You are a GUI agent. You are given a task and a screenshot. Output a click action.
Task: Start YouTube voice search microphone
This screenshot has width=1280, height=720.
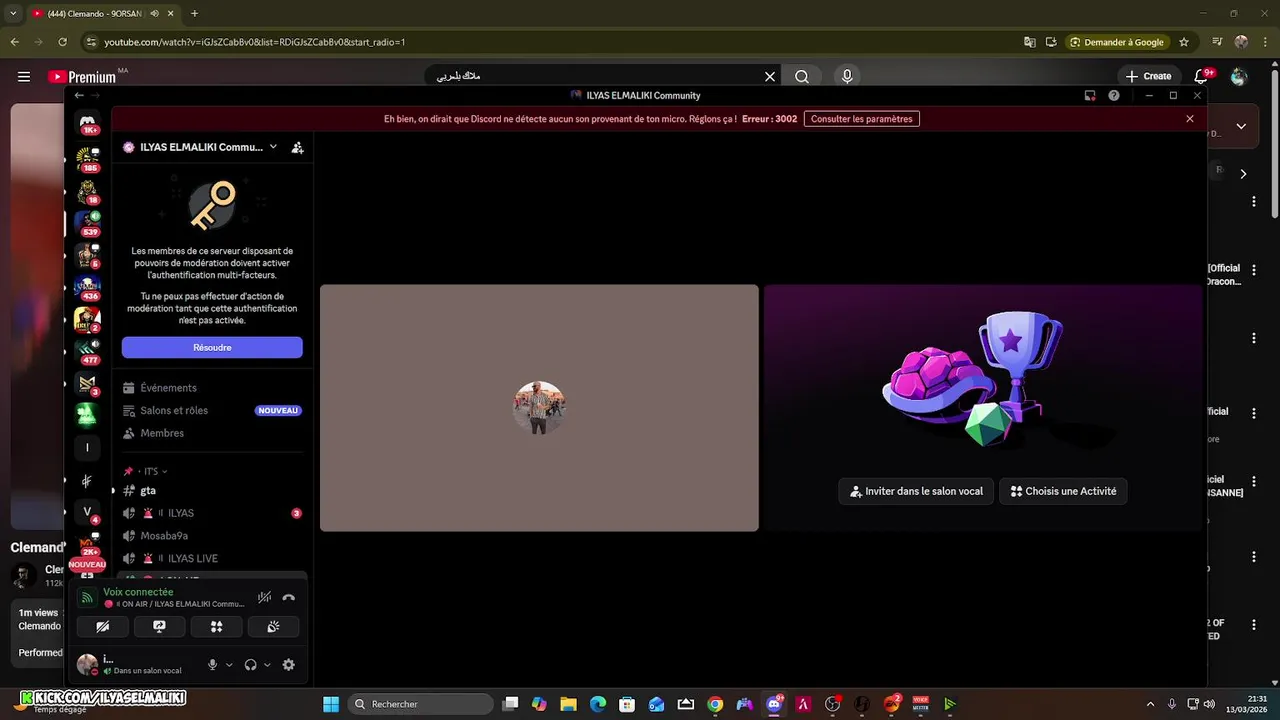[x=847, y=76]
